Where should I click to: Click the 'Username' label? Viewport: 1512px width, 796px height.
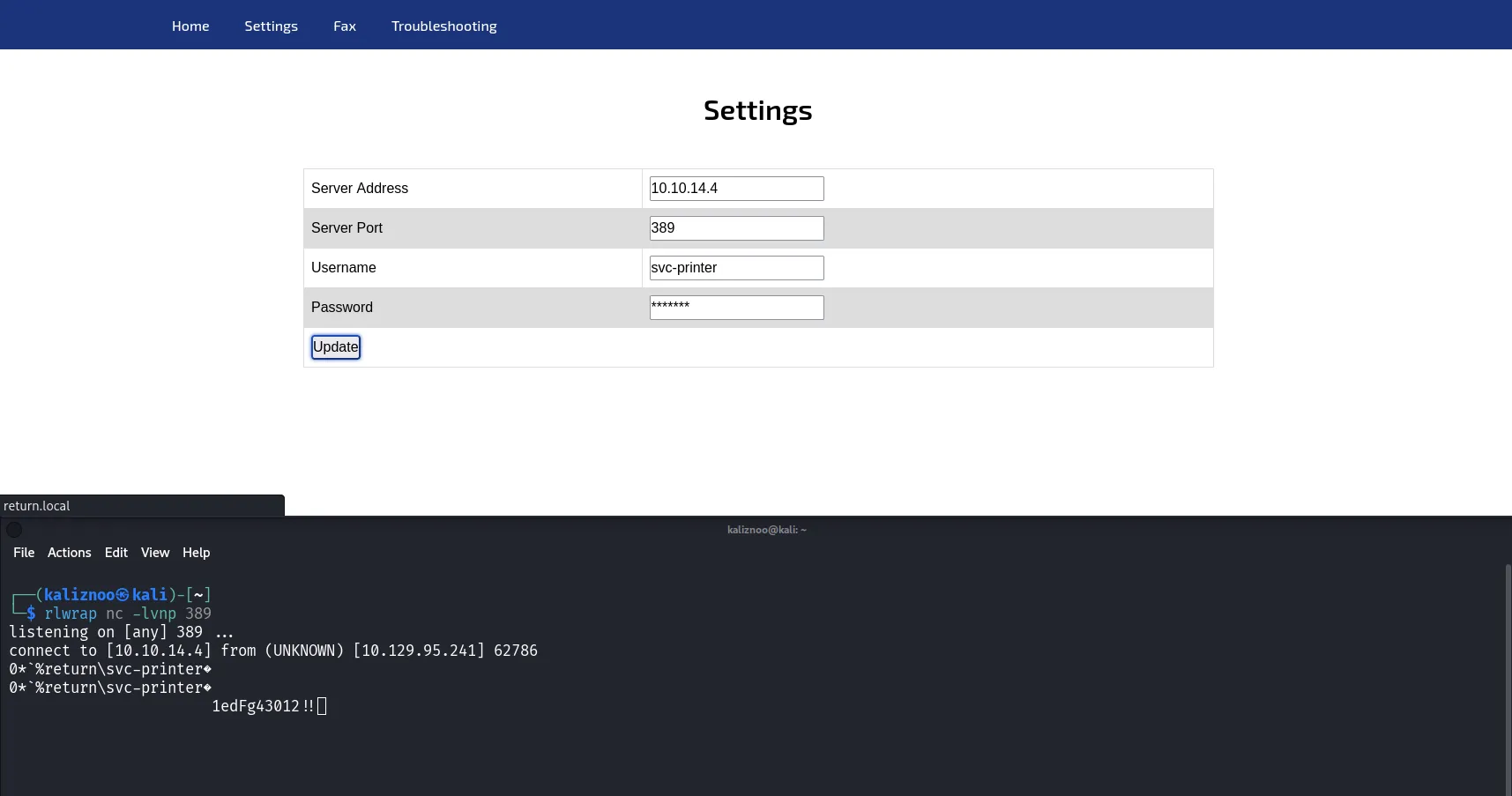pyautogui.click(x=344, y=268)
